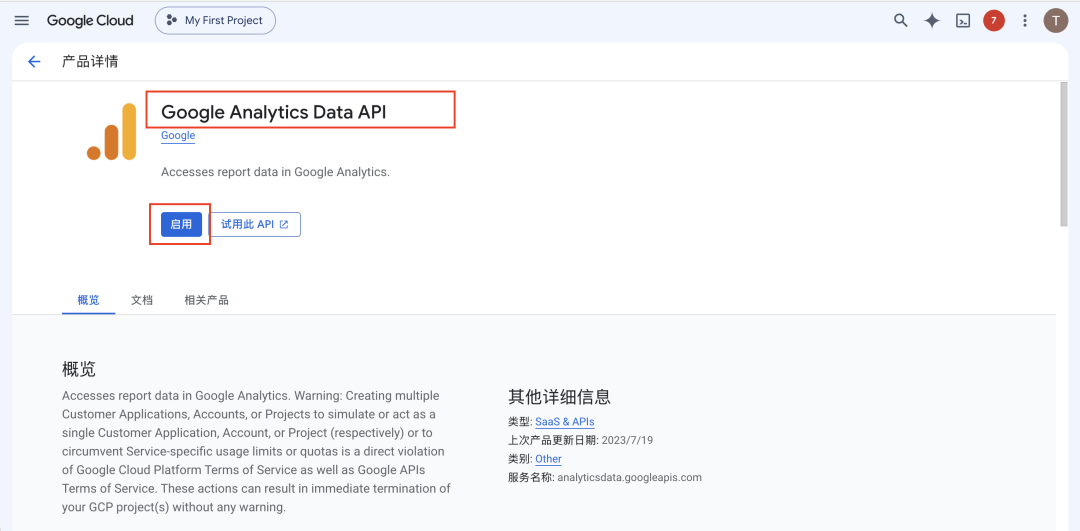The width and height of the screenshot is (1080, 531).
Task: Click the 其他详细信息 heading
Action: pyautogui.click(x=559, y=397)
